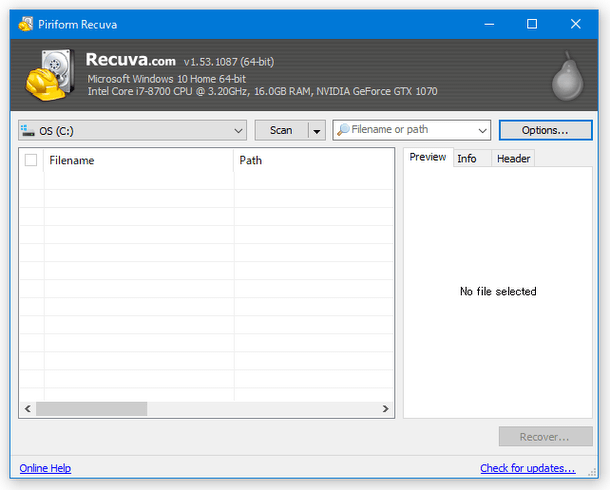Click the left scroll arrow of file list
Viewport: 610px width, 490px height.
coord(28,409)
